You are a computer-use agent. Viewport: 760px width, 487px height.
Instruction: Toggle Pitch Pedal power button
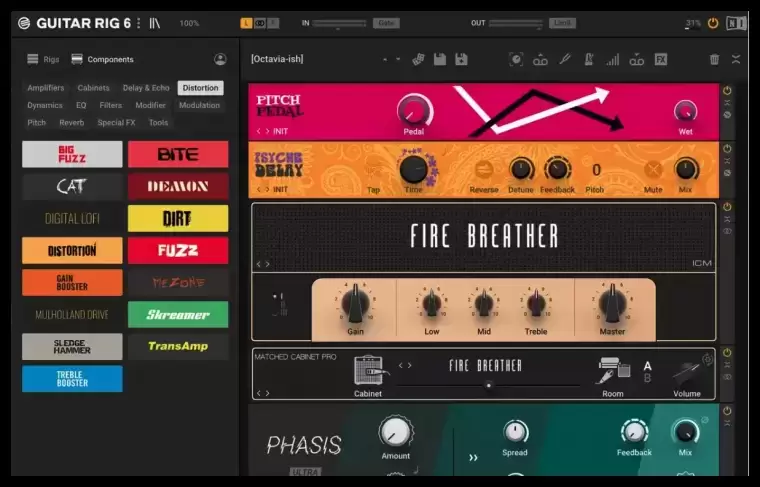(727, 91)
